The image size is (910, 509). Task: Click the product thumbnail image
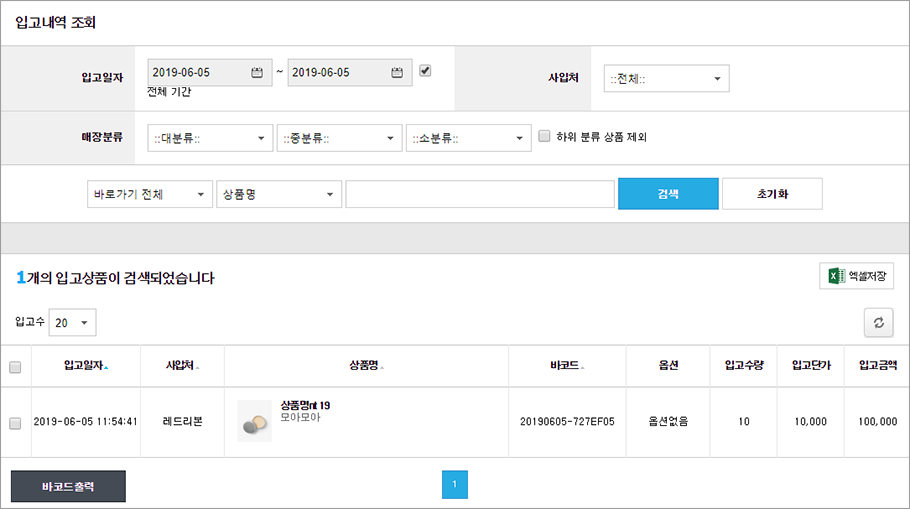(x=255, y=421)
